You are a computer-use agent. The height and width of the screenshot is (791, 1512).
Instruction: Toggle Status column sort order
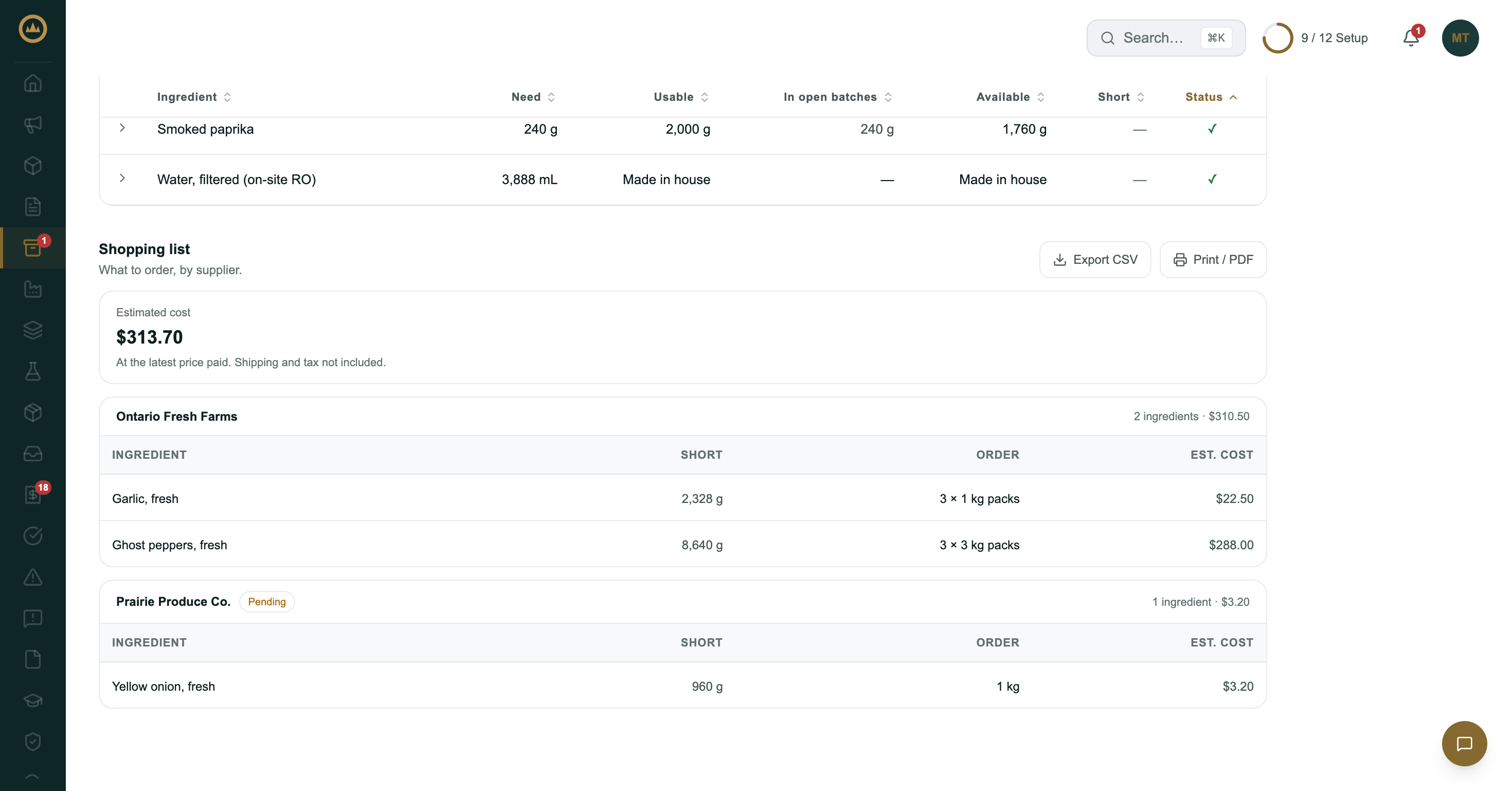(1211, 97)
